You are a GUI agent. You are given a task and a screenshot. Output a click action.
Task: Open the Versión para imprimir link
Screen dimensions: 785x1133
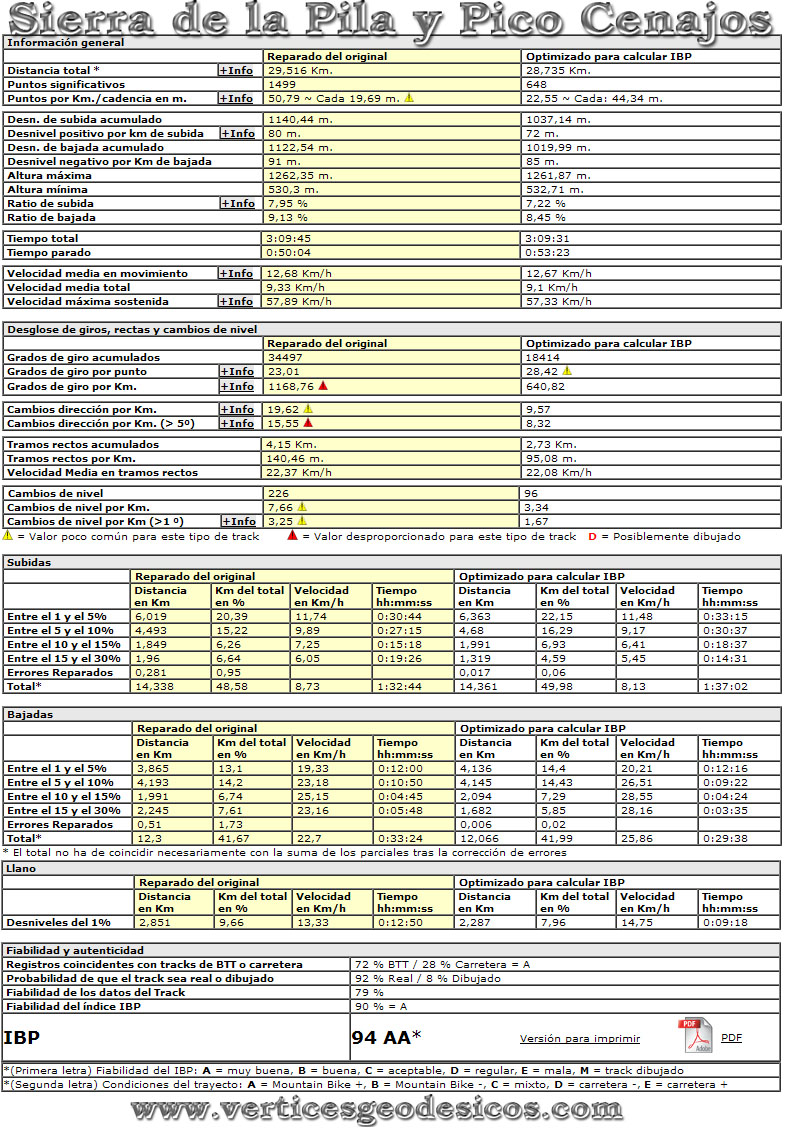[x=580, y=1039]
